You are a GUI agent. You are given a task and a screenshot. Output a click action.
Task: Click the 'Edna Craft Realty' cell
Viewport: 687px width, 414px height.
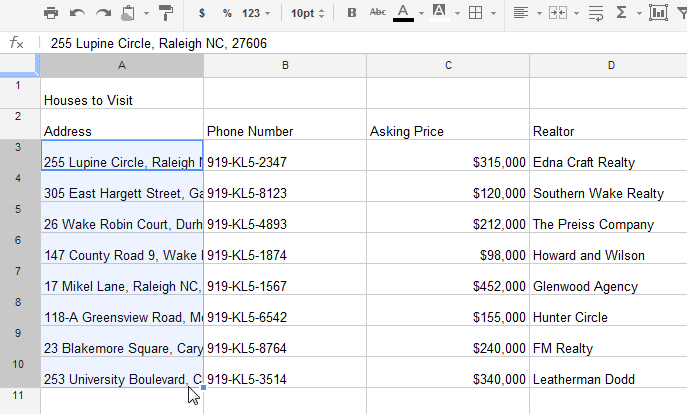pyautogui.click(x=609, y=155)
